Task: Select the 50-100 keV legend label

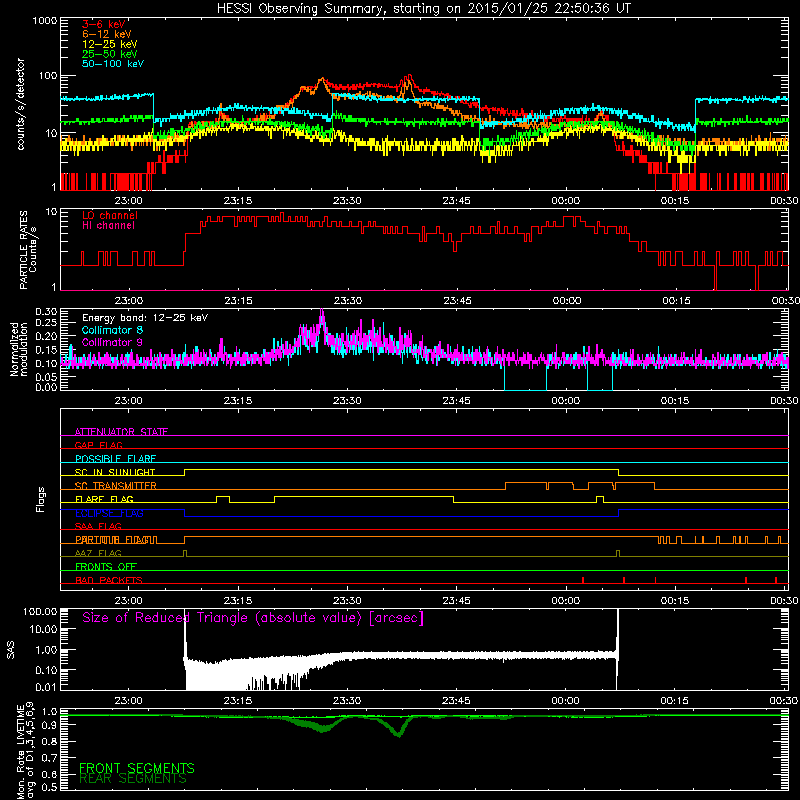Action: tap(113, 64)
